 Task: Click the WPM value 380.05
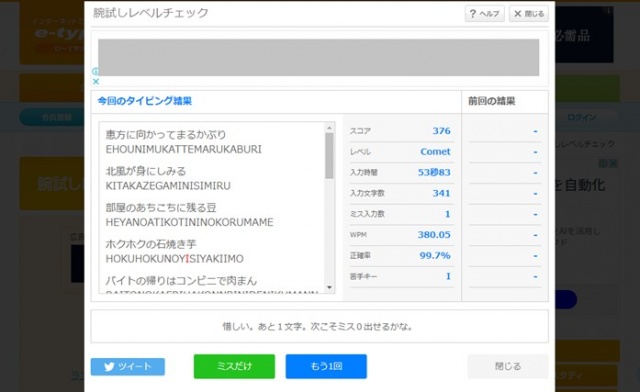[434, 234]
